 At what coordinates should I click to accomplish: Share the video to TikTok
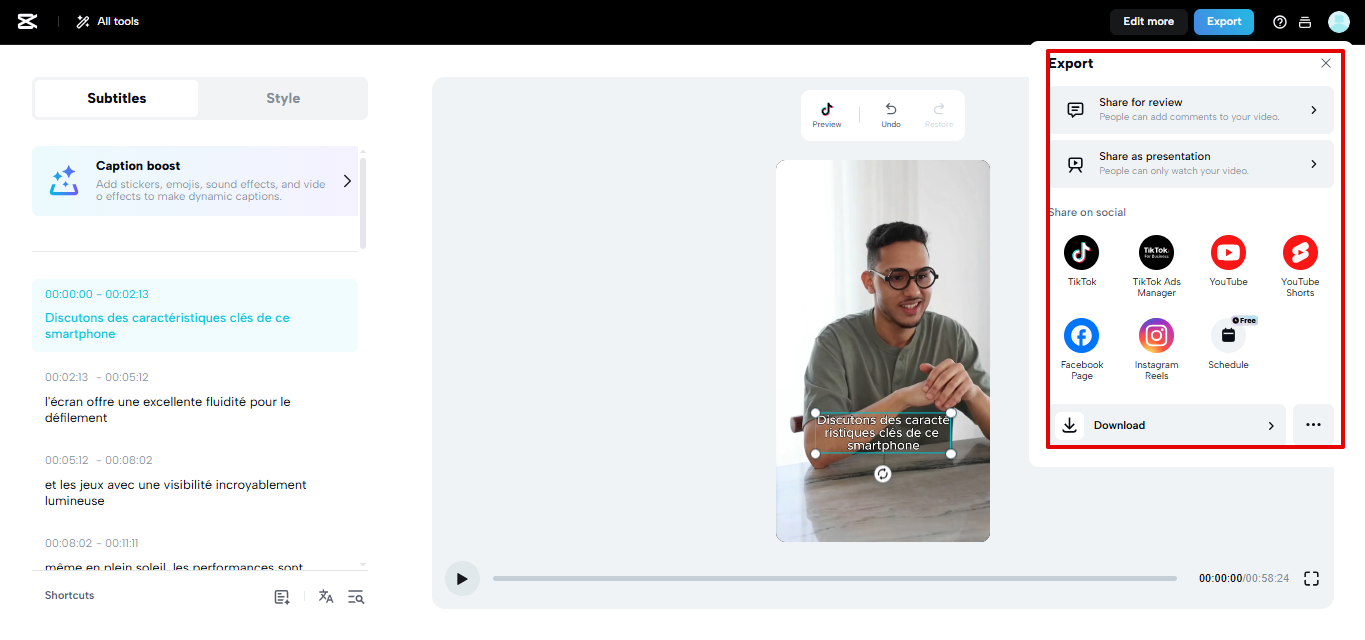pos(1081,253)
